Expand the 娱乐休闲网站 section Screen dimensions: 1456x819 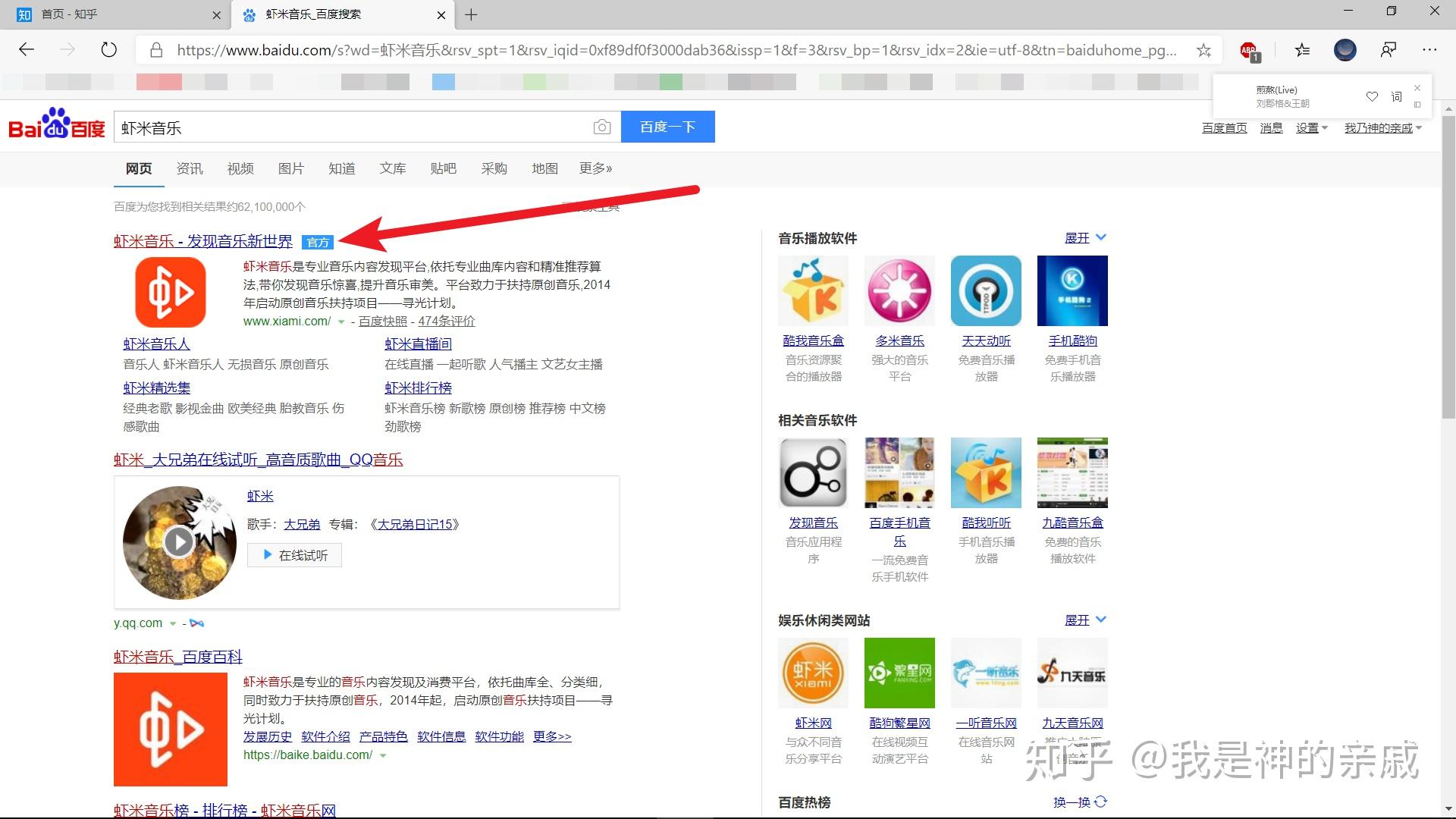(x=1085, y=620)
